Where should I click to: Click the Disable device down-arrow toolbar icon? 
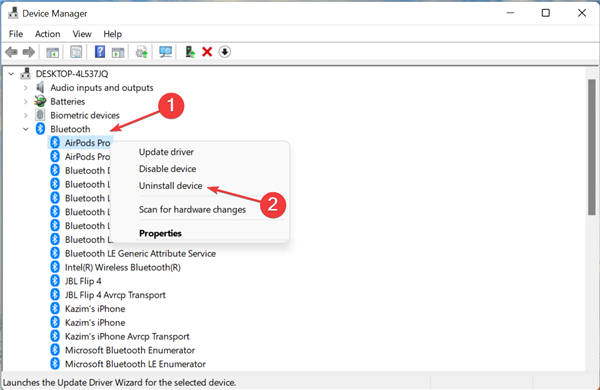tap(225, 52)
